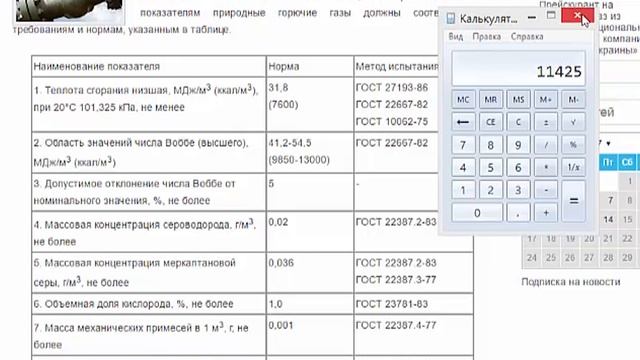
Task: Click the (9850-13000) value in table
Action: (x=299, y=160)
